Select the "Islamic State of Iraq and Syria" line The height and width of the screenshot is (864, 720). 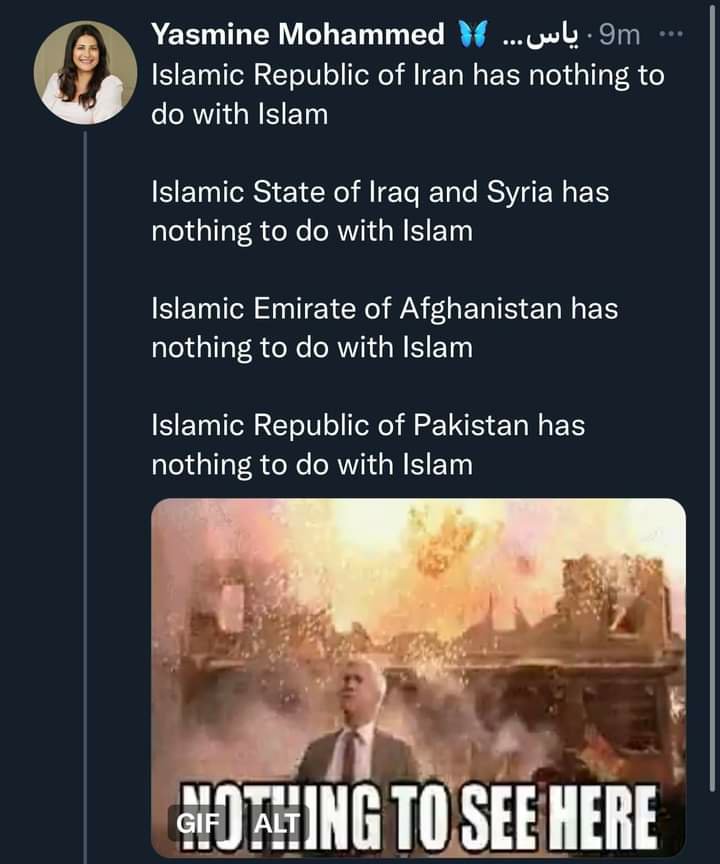[x=380, y=193]
